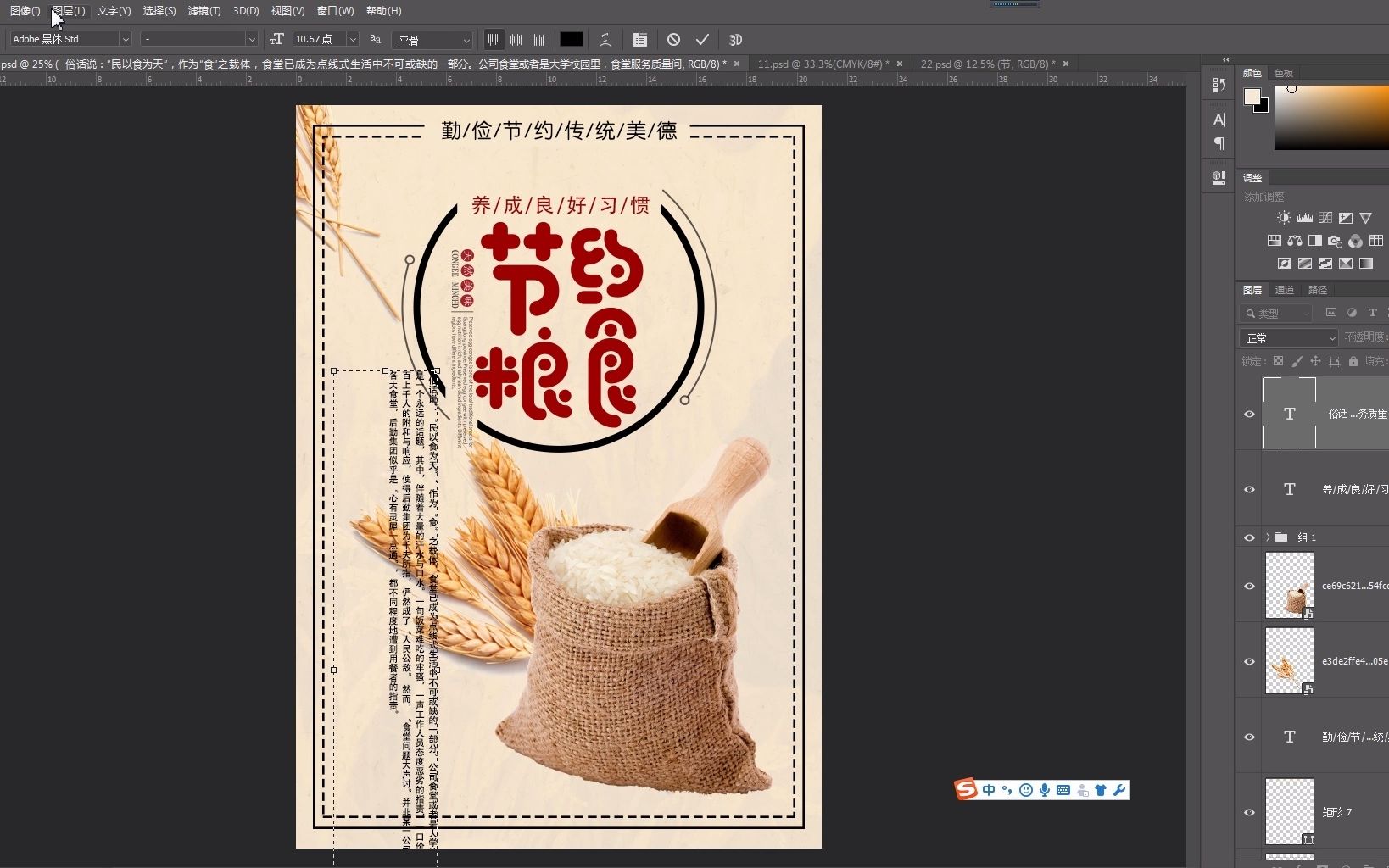Click the center-align vertical text button

click(516, 40)
